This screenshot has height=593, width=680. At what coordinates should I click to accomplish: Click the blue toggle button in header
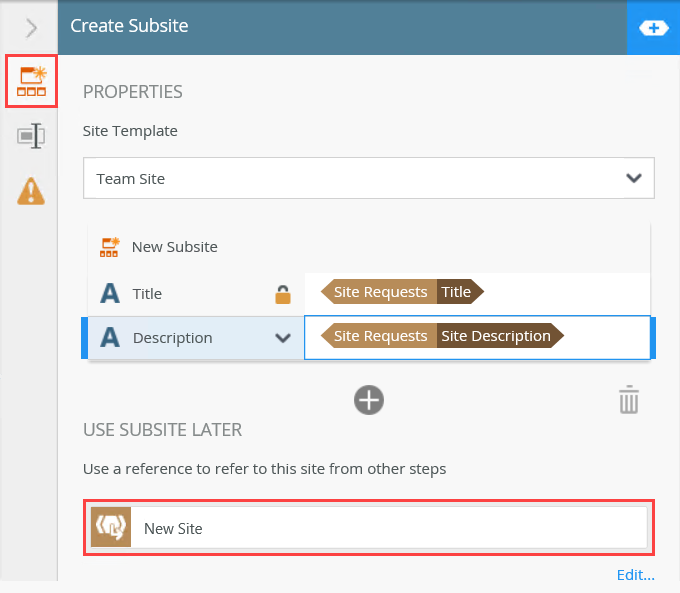coord(652,28)
